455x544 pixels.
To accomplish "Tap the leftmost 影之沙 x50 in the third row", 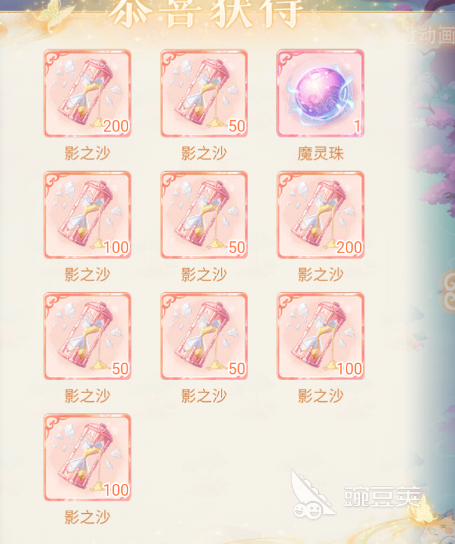I will pos(87,336).
